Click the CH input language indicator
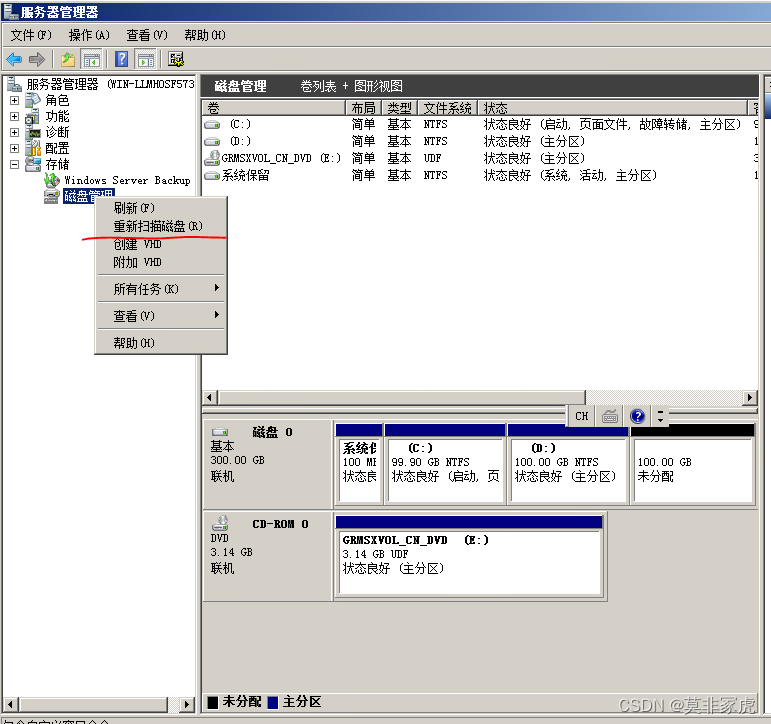 (x=582, y=416)
